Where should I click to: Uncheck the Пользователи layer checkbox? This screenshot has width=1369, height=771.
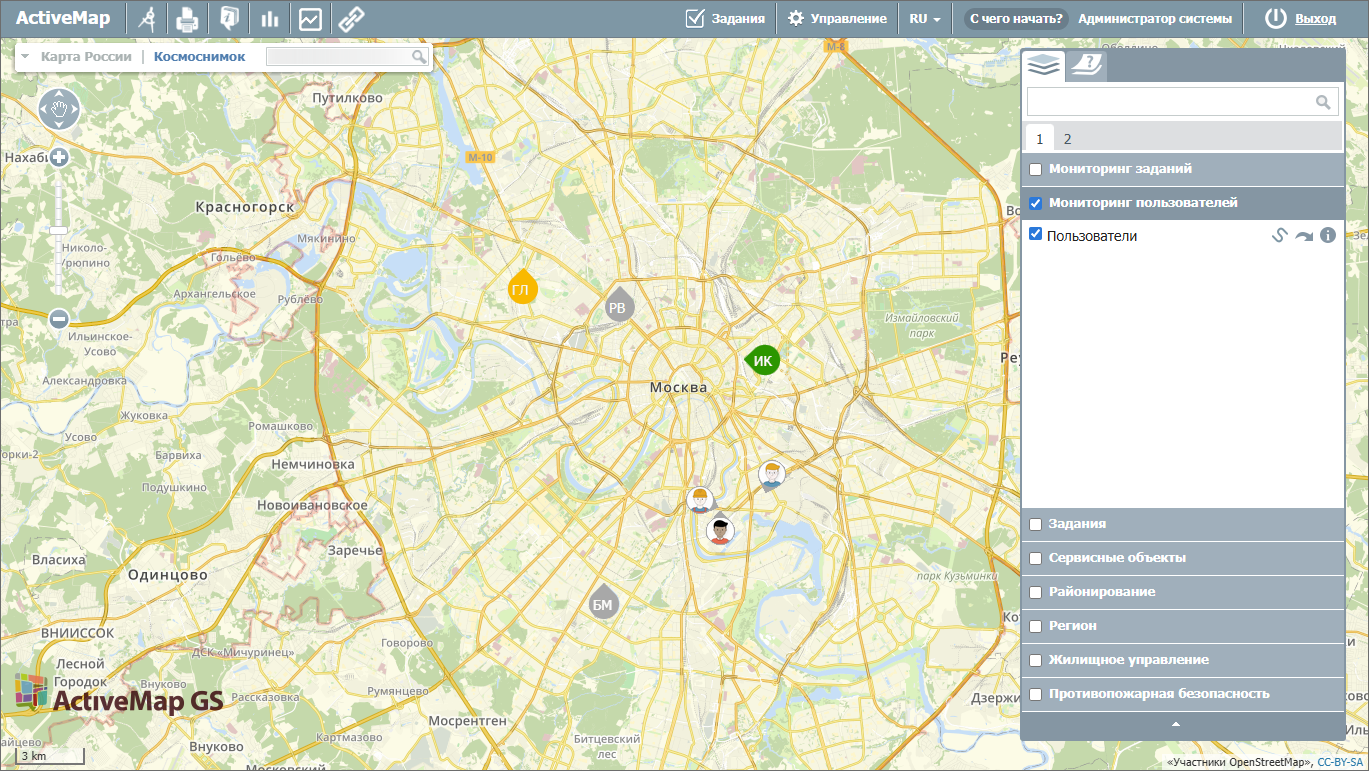coord(1036,234)
